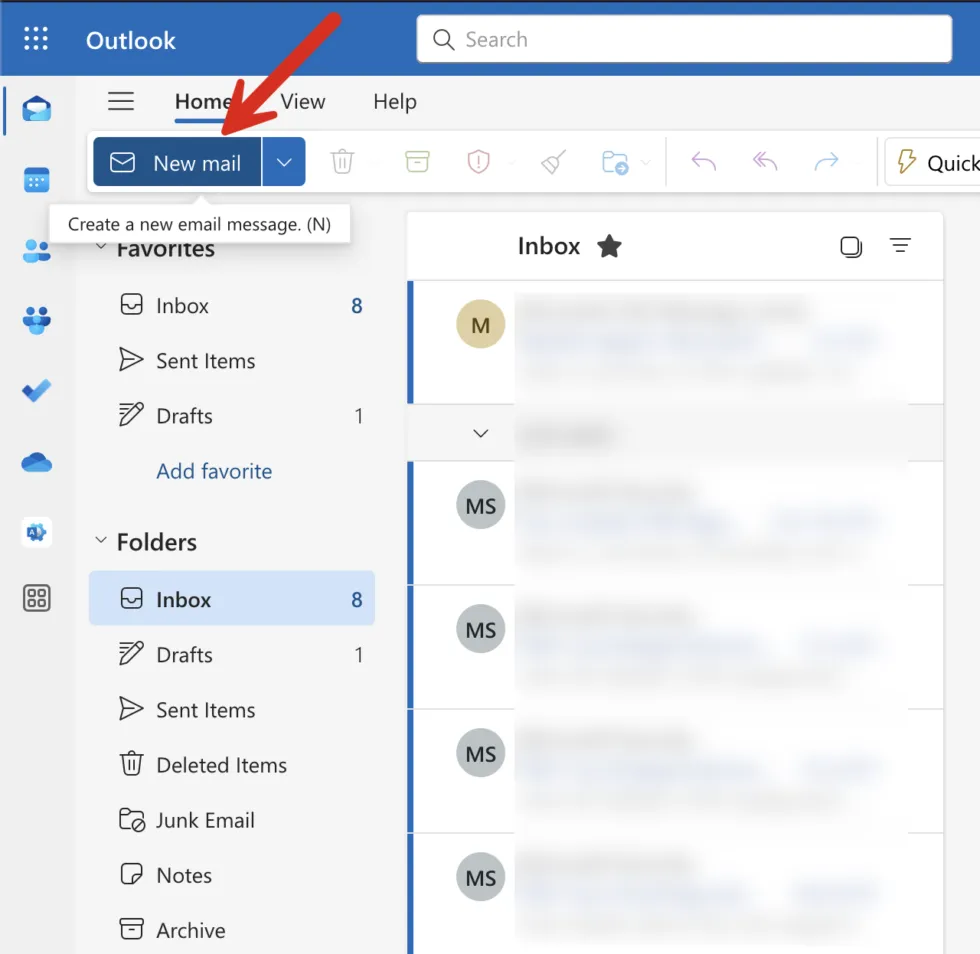Open Drafts under Folders
Screen dimensions: 980x954
(232, 655)
